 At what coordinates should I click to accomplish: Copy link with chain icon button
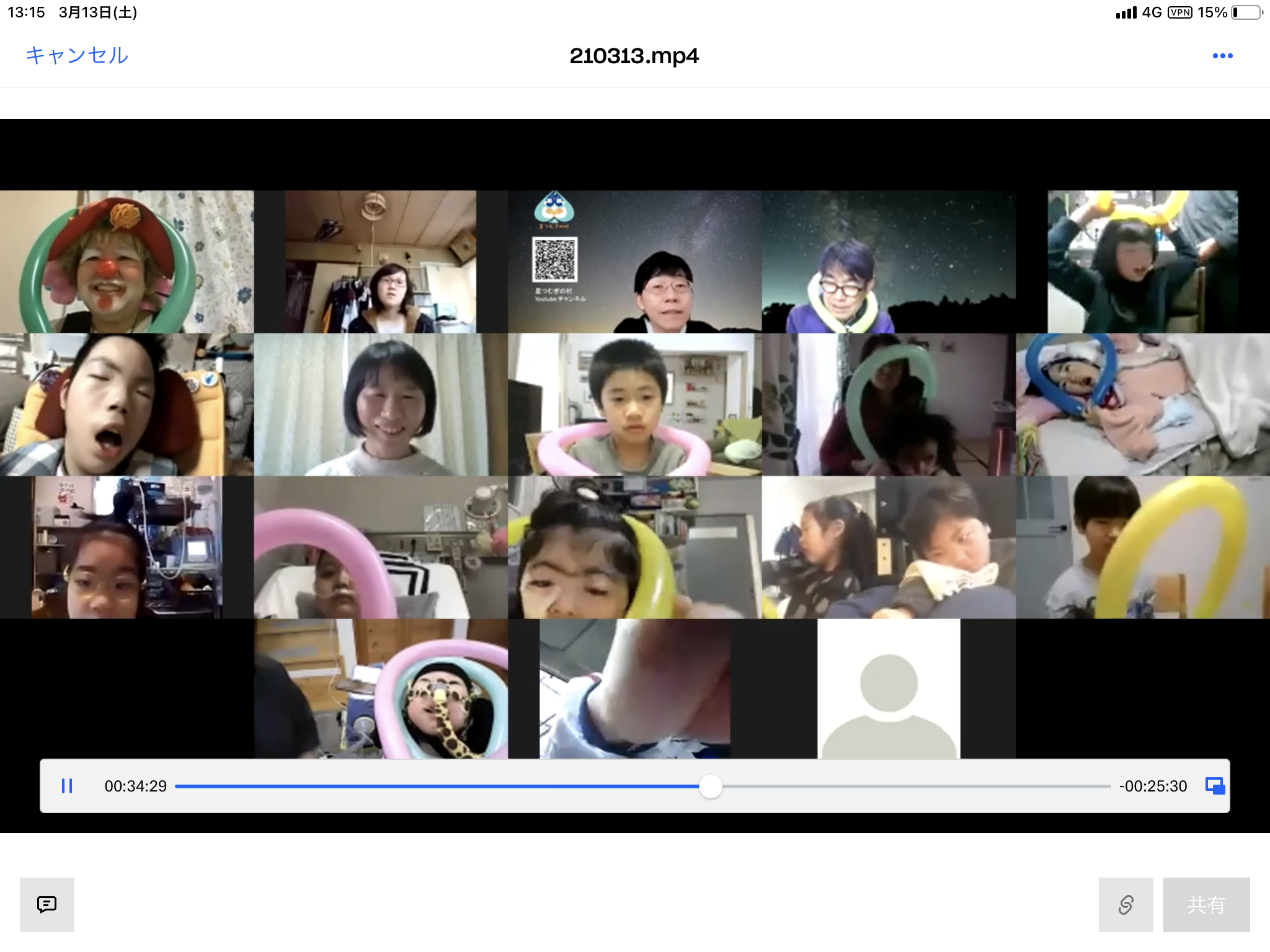tap(1126, 904)
